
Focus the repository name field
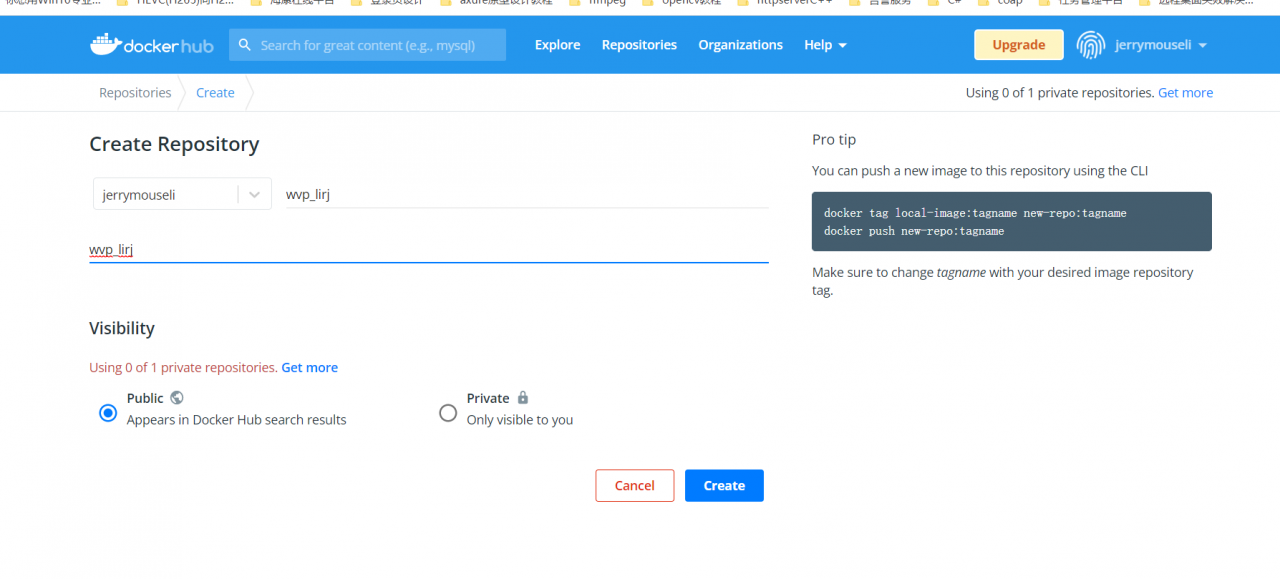(525, 194)
